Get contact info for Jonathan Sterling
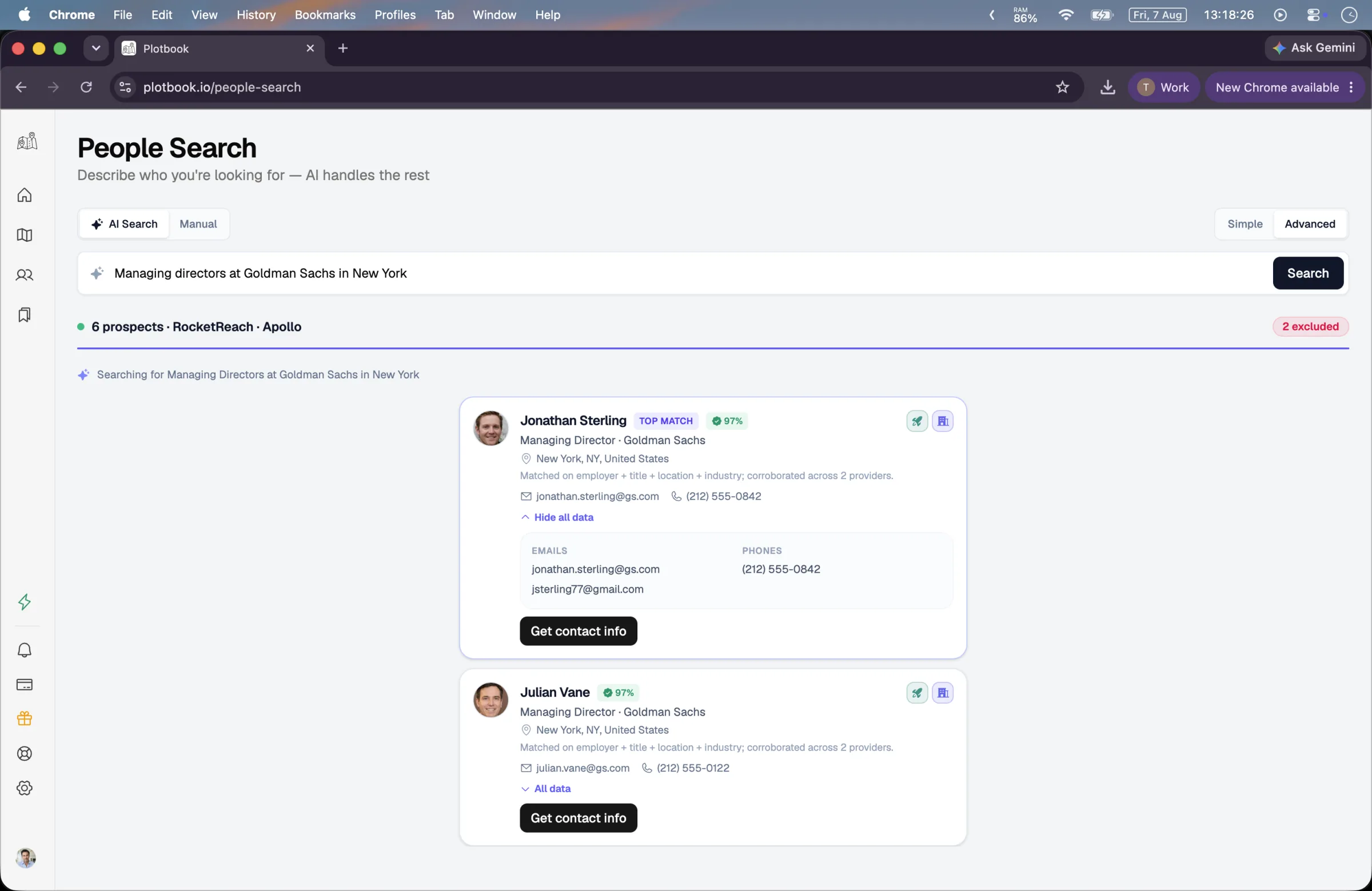 tap(578, 631)
